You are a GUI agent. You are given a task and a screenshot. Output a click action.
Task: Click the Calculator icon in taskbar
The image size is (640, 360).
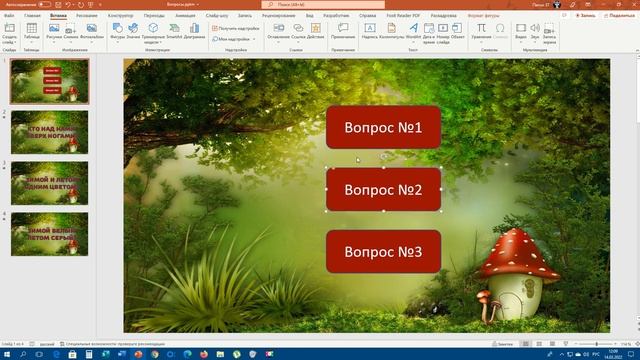click(x=89, y=354)
